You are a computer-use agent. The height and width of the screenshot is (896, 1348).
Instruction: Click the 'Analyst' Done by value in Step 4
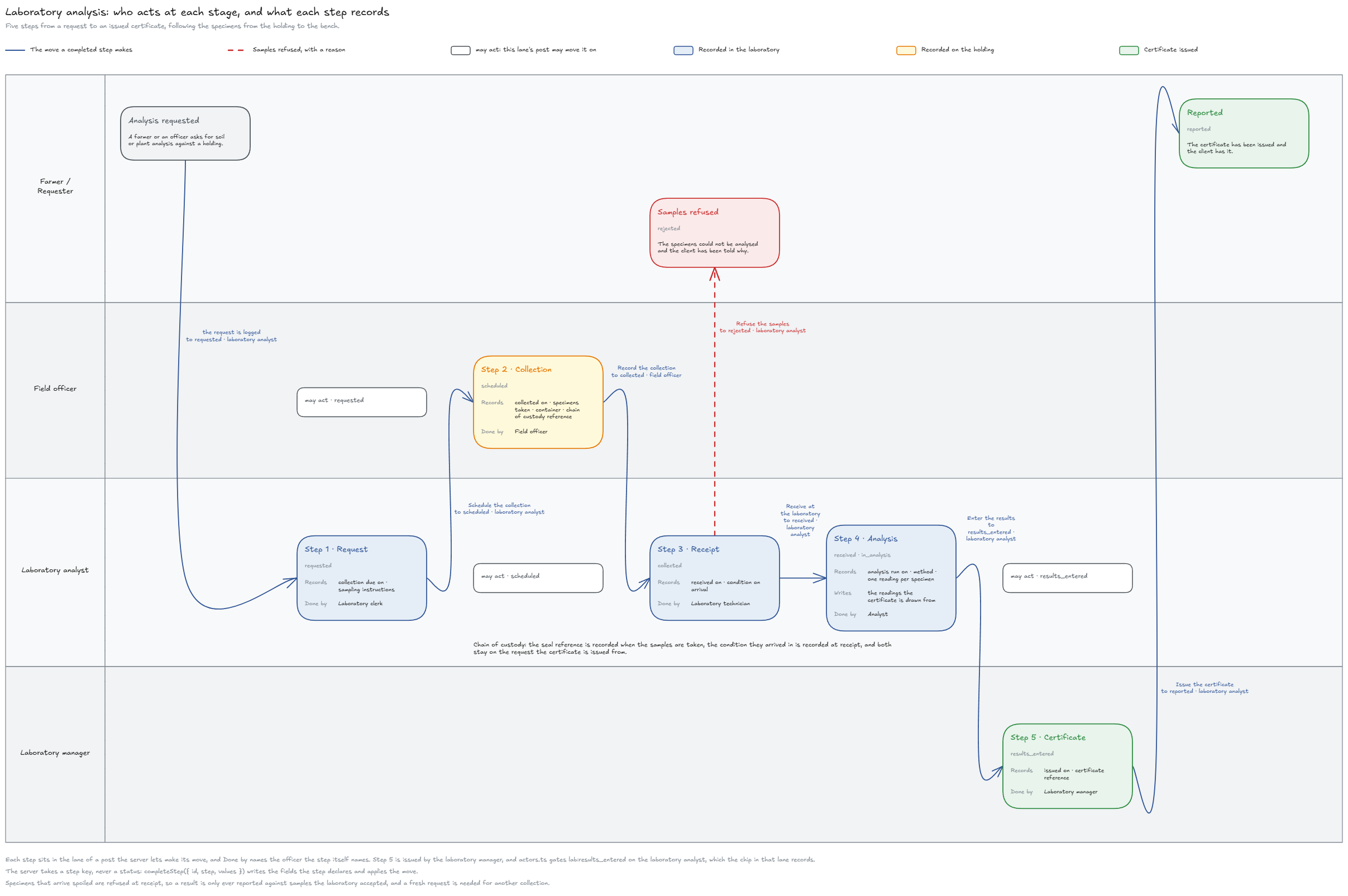(877, 614)
